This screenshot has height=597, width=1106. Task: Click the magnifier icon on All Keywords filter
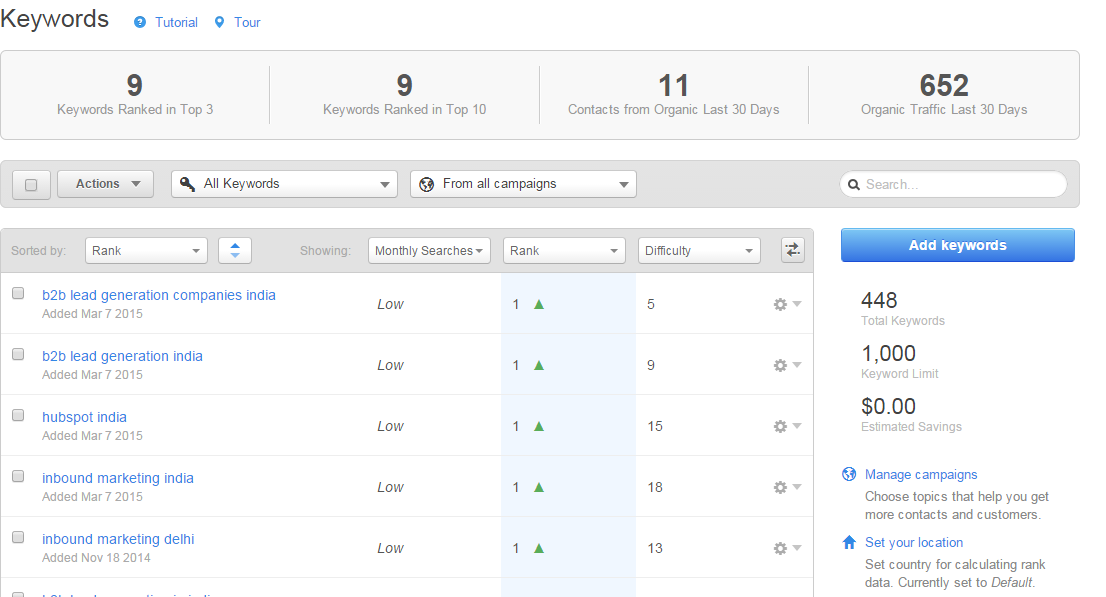coord(186,184)
